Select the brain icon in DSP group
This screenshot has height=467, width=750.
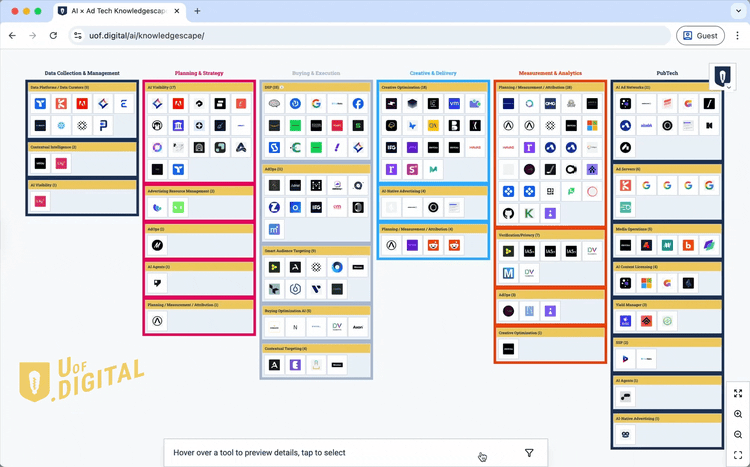point(274,103)
